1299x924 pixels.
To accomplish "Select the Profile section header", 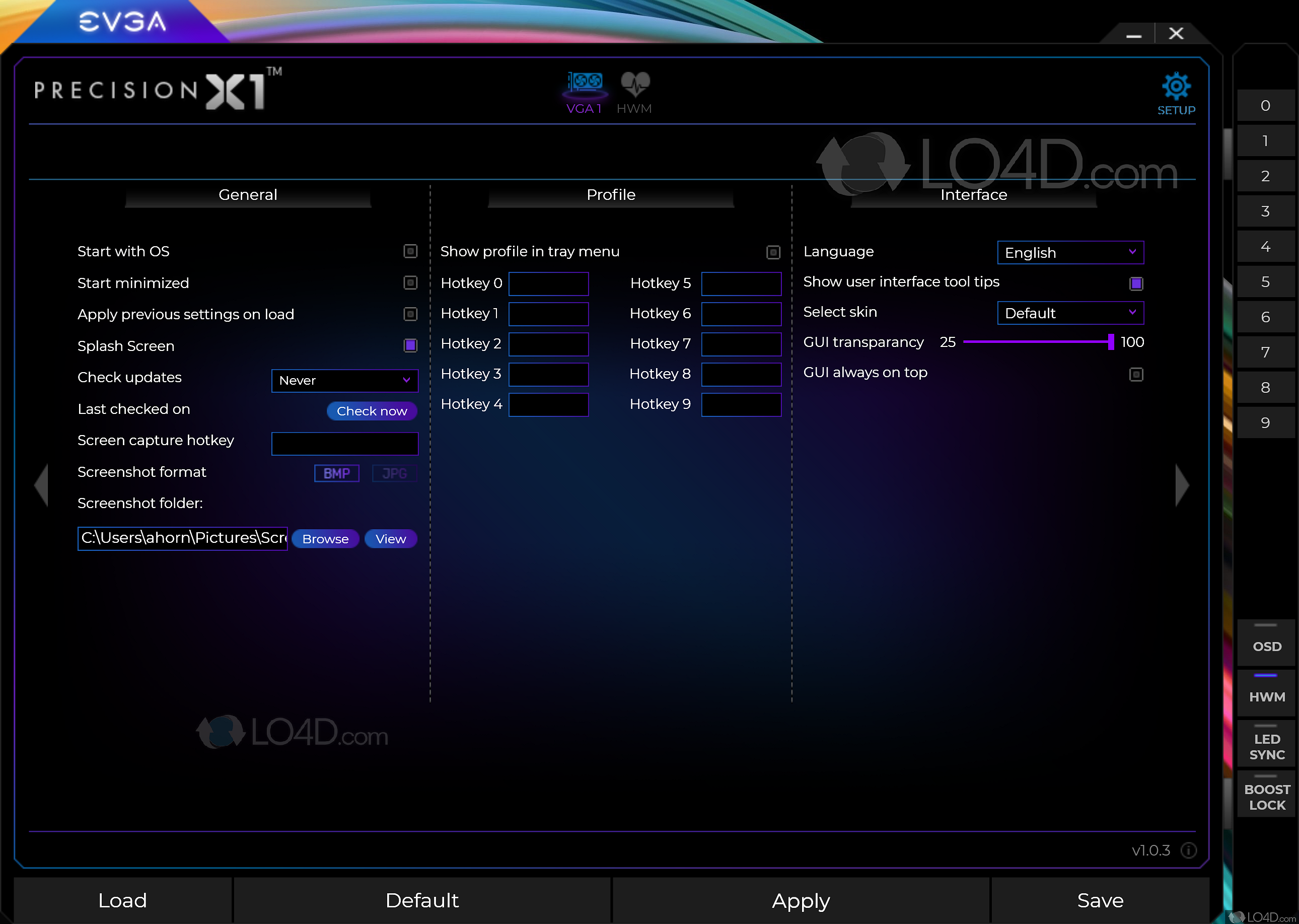I will 611,194.
